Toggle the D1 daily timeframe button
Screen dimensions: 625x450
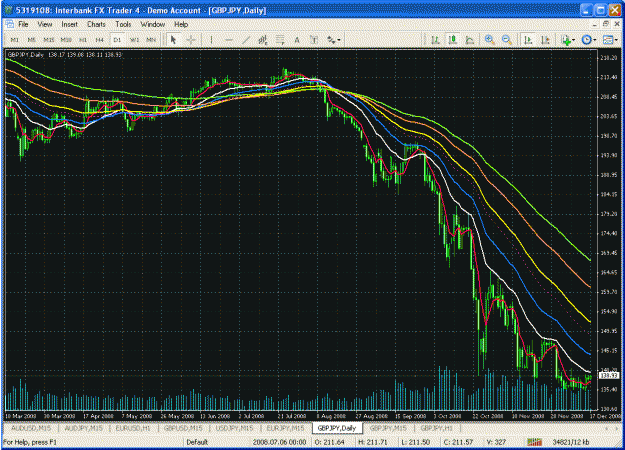click(117, 40)
